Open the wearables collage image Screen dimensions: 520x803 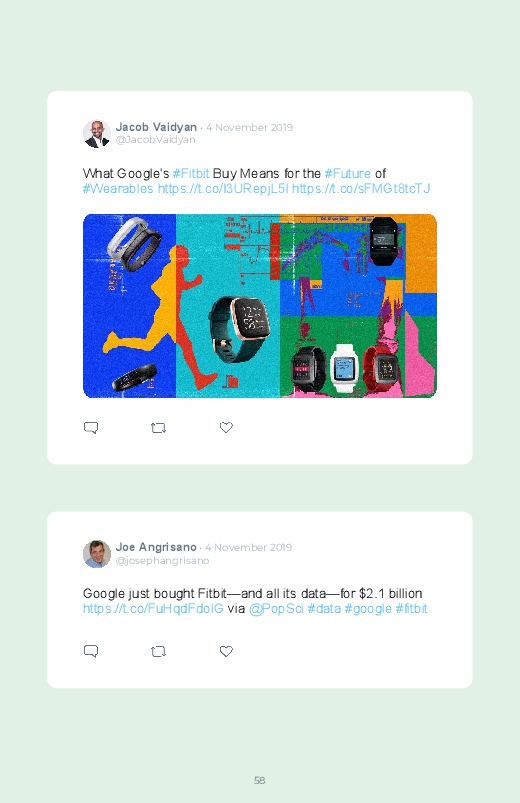click(260, 306)
